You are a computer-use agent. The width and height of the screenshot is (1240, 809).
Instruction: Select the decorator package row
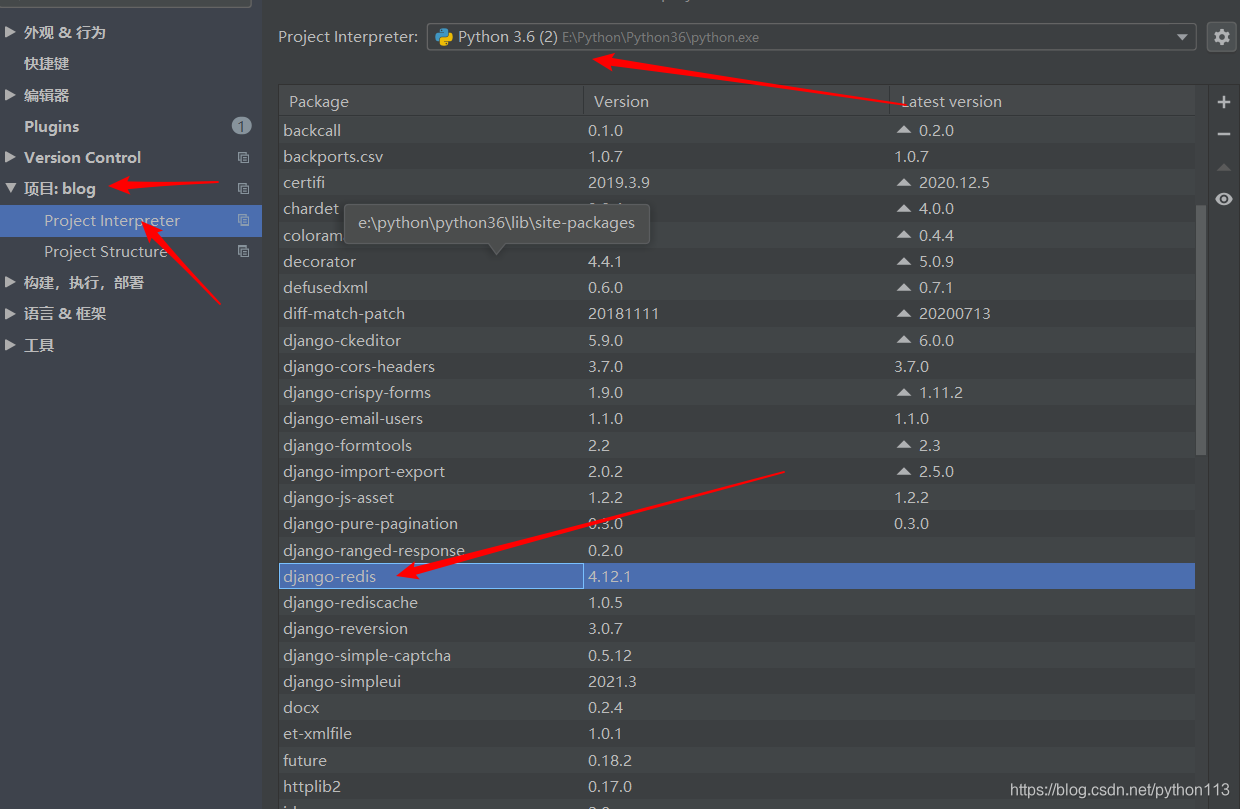[x=737, y=261]
